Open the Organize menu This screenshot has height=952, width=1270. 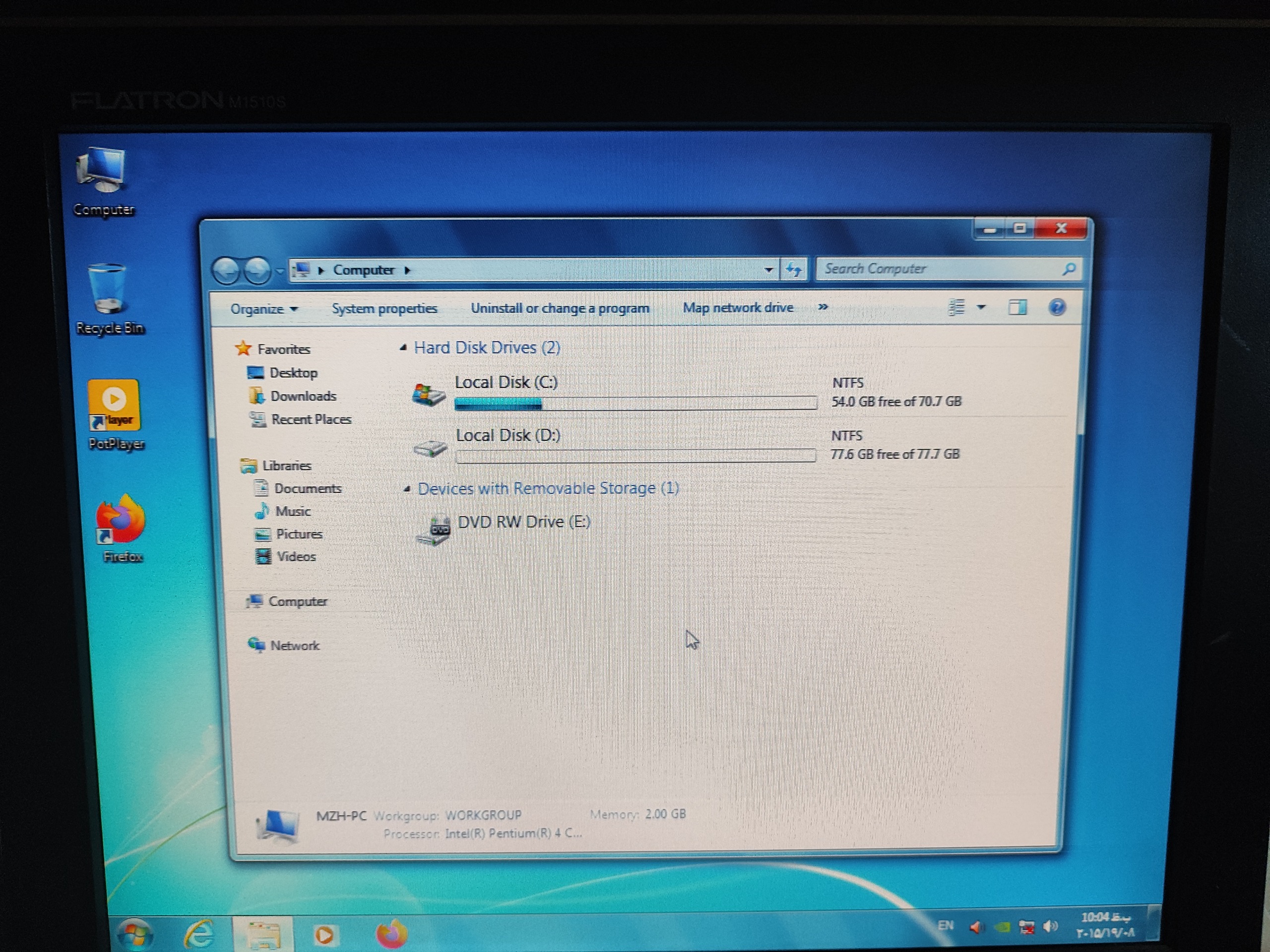pyautogui.click(x=263, y=309)
